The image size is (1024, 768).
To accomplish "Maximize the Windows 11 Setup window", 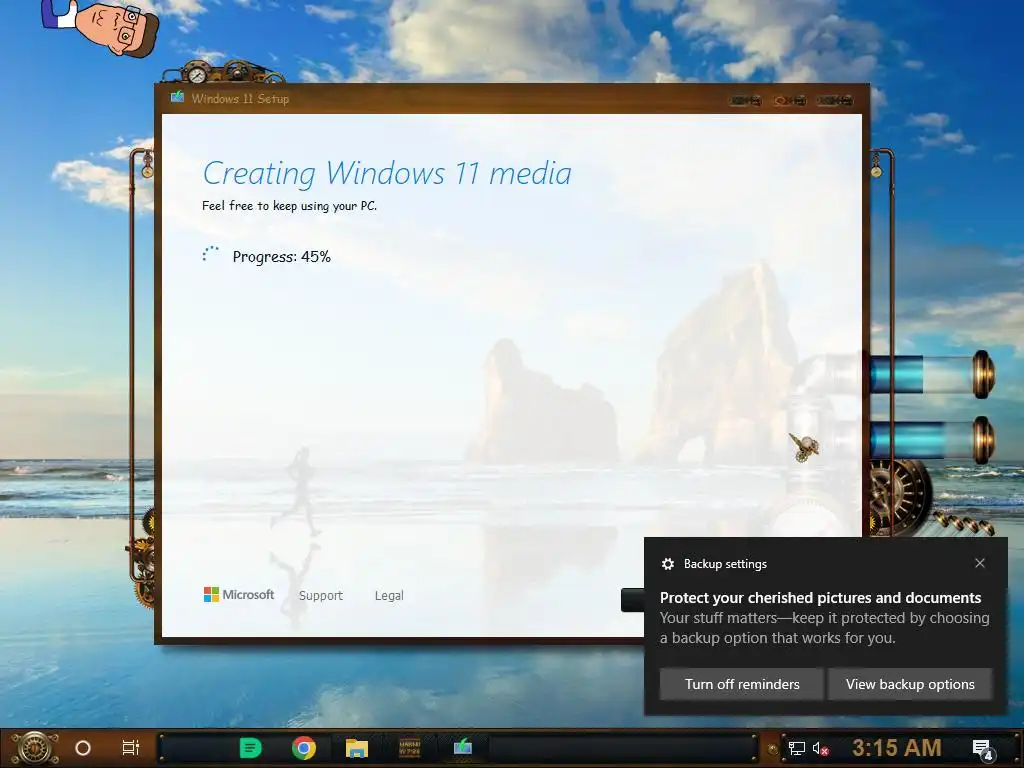I will point(790,101).
